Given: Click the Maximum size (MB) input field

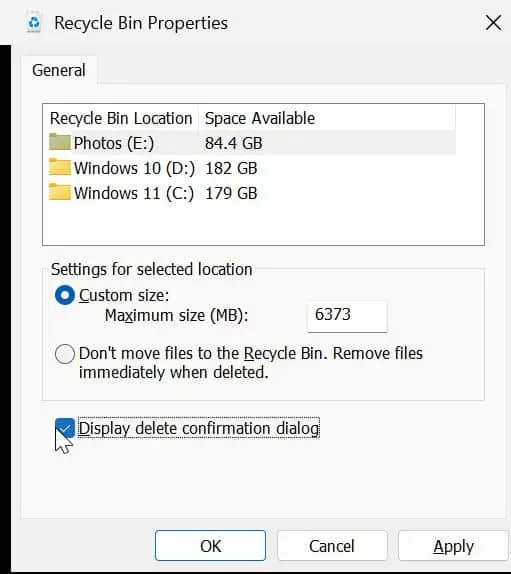Looking at the screenshot, I should click(347, 316).
